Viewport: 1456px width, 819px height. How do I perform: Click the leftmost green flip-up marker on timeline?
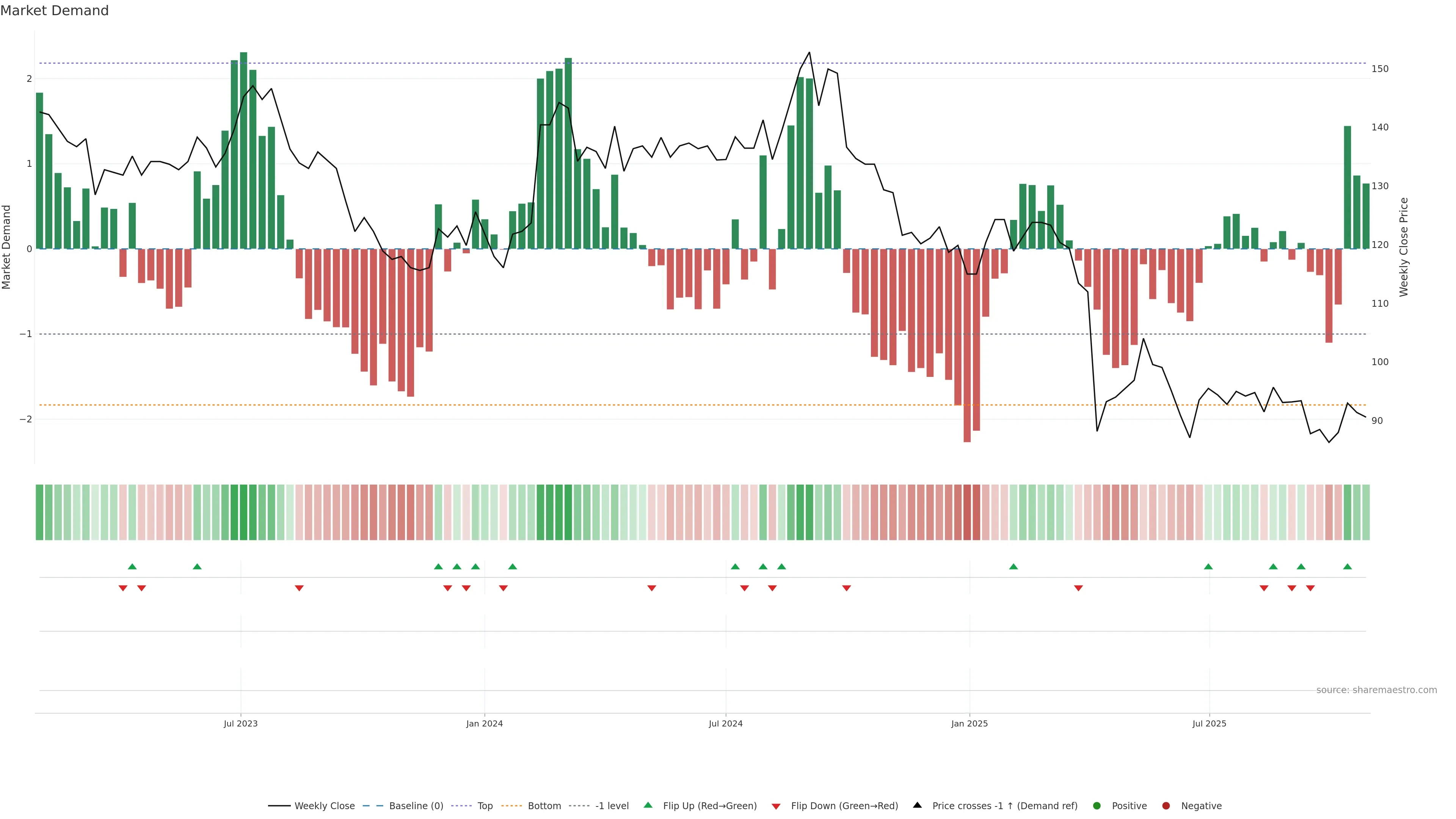click(132, 566)
